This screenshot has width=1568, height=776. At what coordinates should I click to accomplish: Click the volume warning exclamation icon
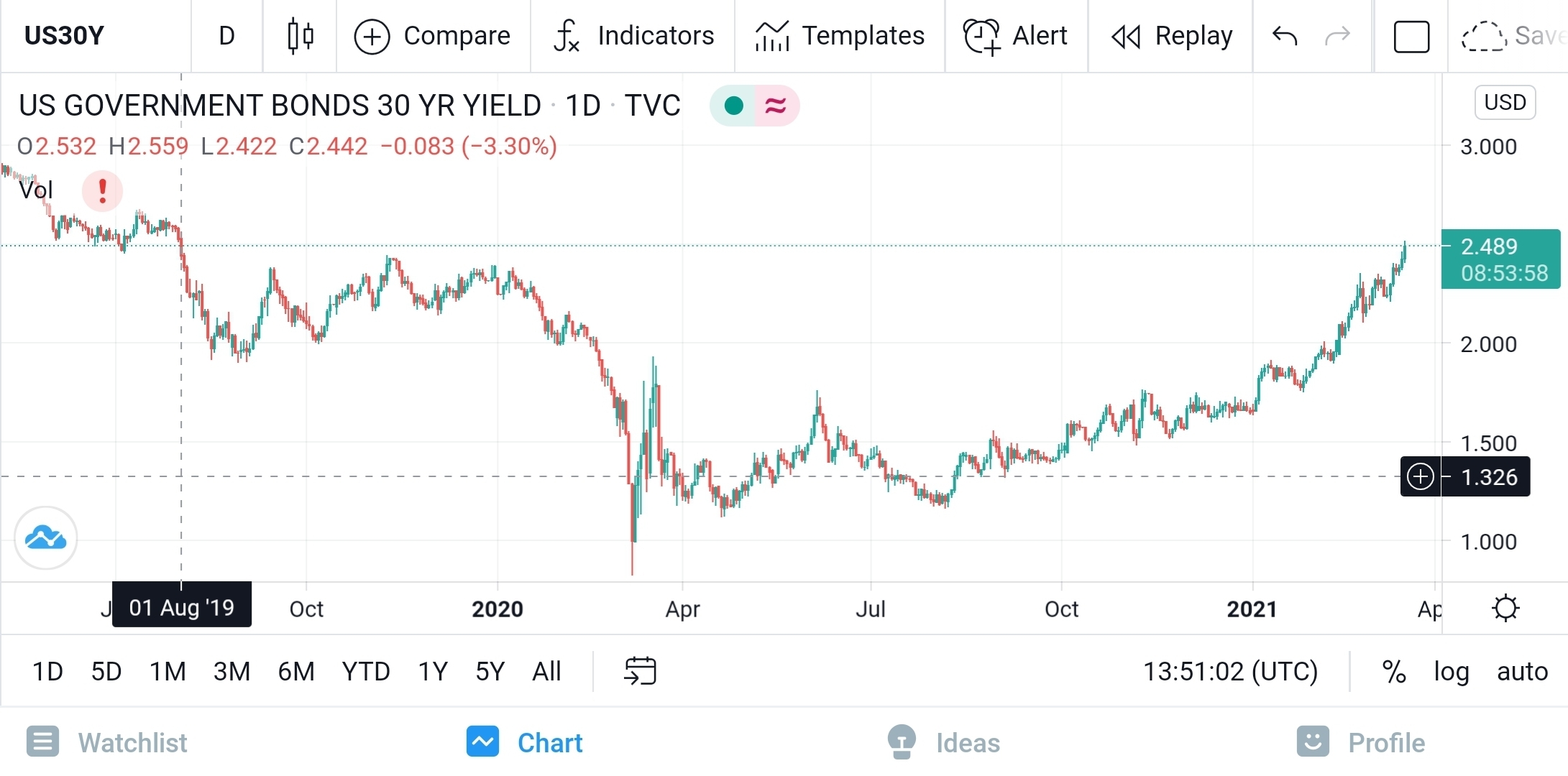coord(102,190)
